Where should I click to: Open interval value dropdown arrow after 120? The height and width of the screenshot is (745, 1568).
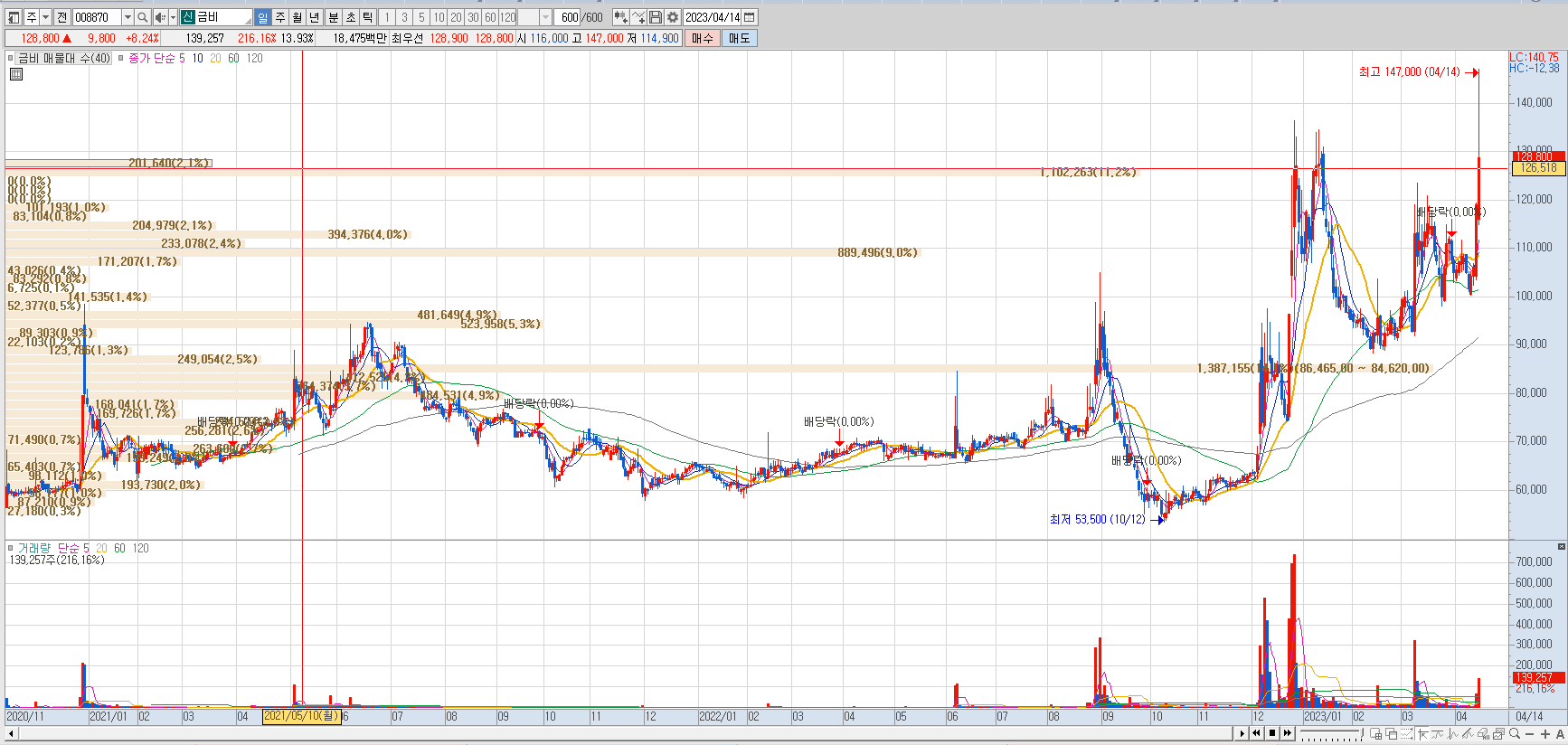pyautogui.click(x=545, y=17)
